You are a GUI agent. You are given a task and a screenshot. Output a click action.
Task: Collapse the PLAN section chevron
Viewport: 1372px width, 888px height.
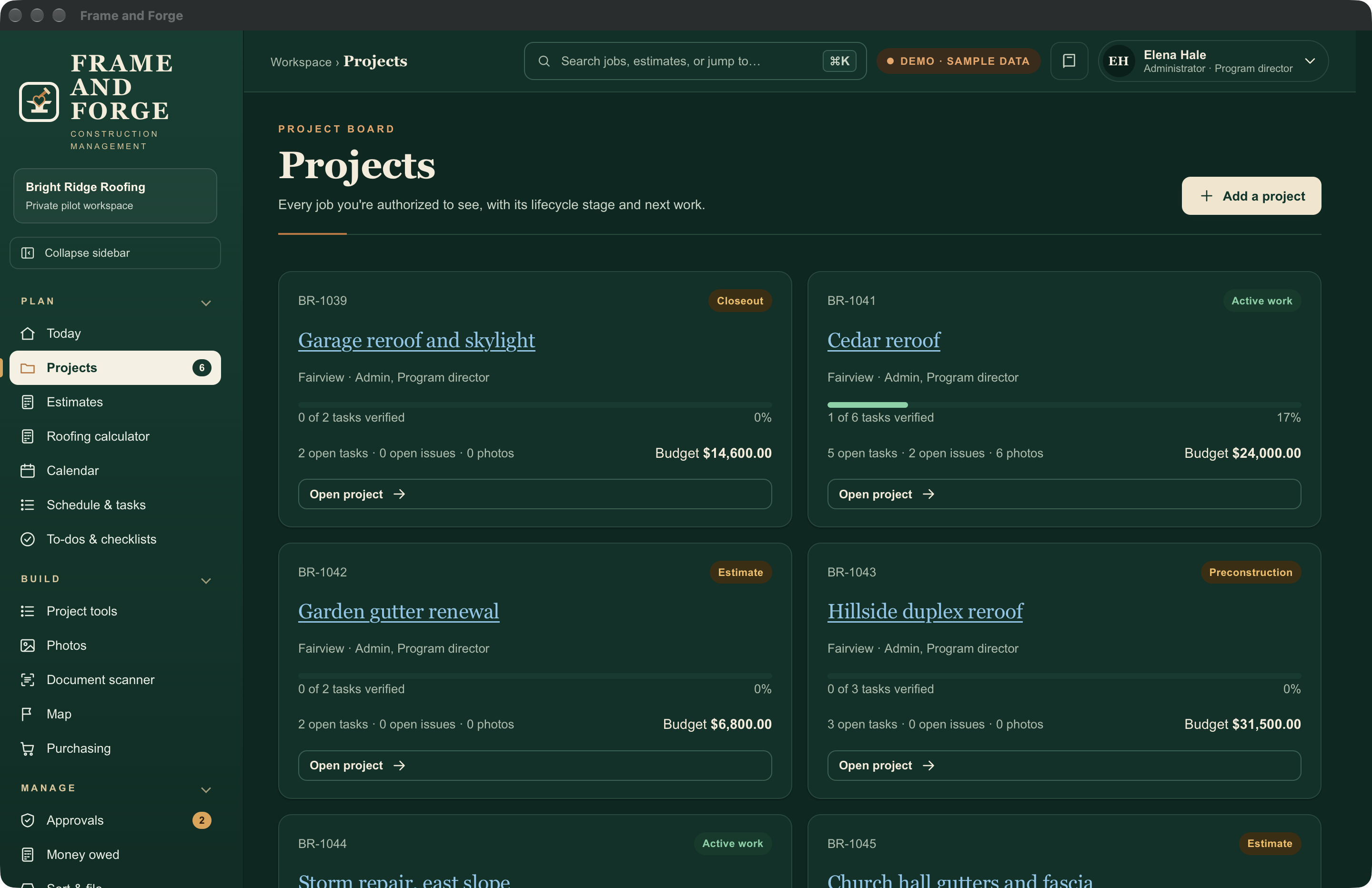206,303
